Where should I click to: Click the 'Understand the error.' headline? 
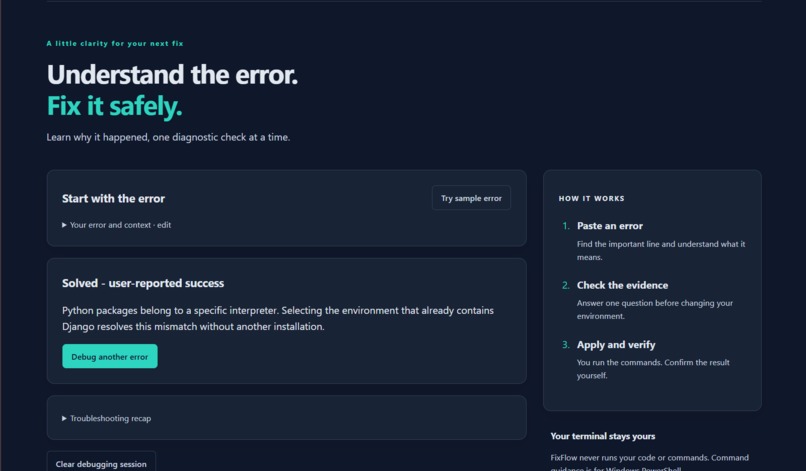[x=172, y=75]
